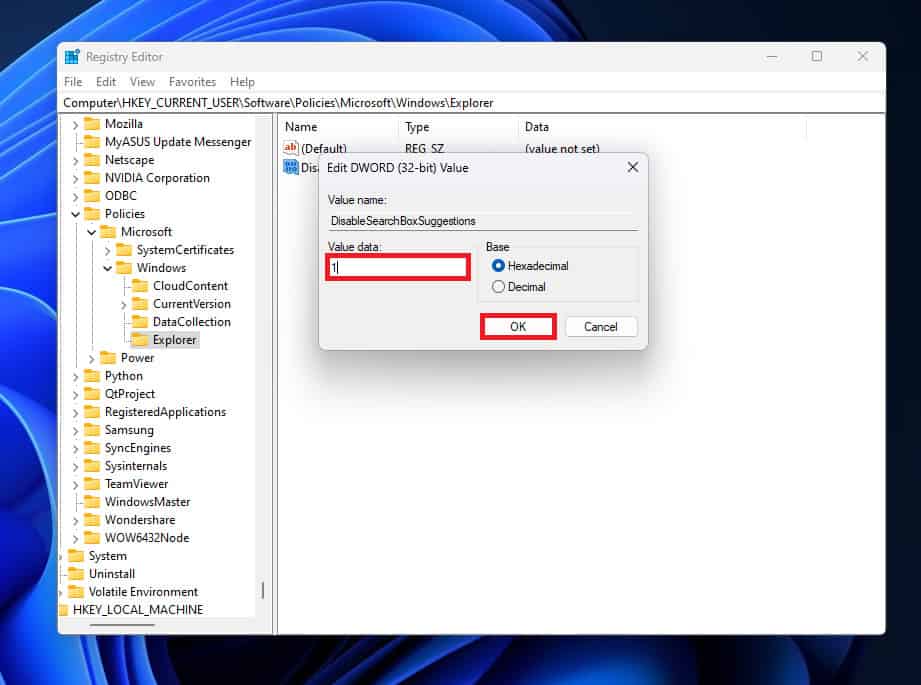Viewport: 921px width, 685px height.
Task: Collapse the Policies tree node
Action: click(75, 214)
